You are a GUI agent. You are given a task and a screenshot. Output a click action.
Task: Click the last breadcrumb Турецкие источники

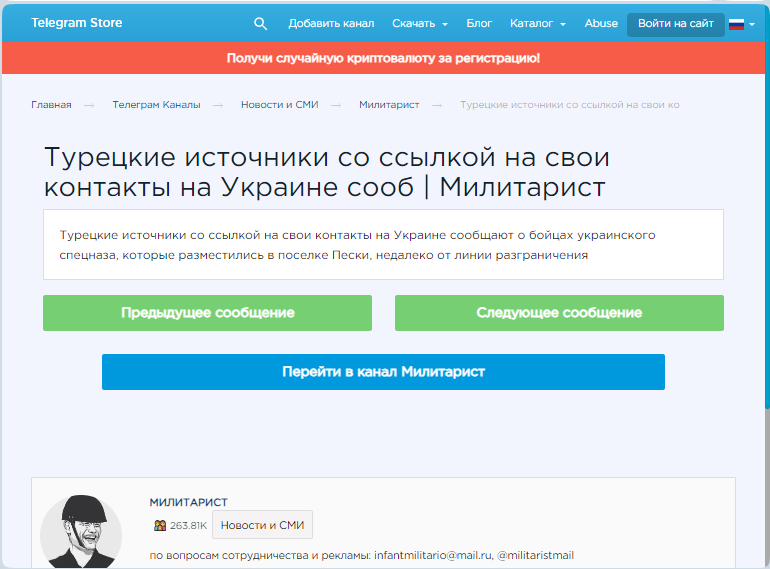click(x=570, y=105)
